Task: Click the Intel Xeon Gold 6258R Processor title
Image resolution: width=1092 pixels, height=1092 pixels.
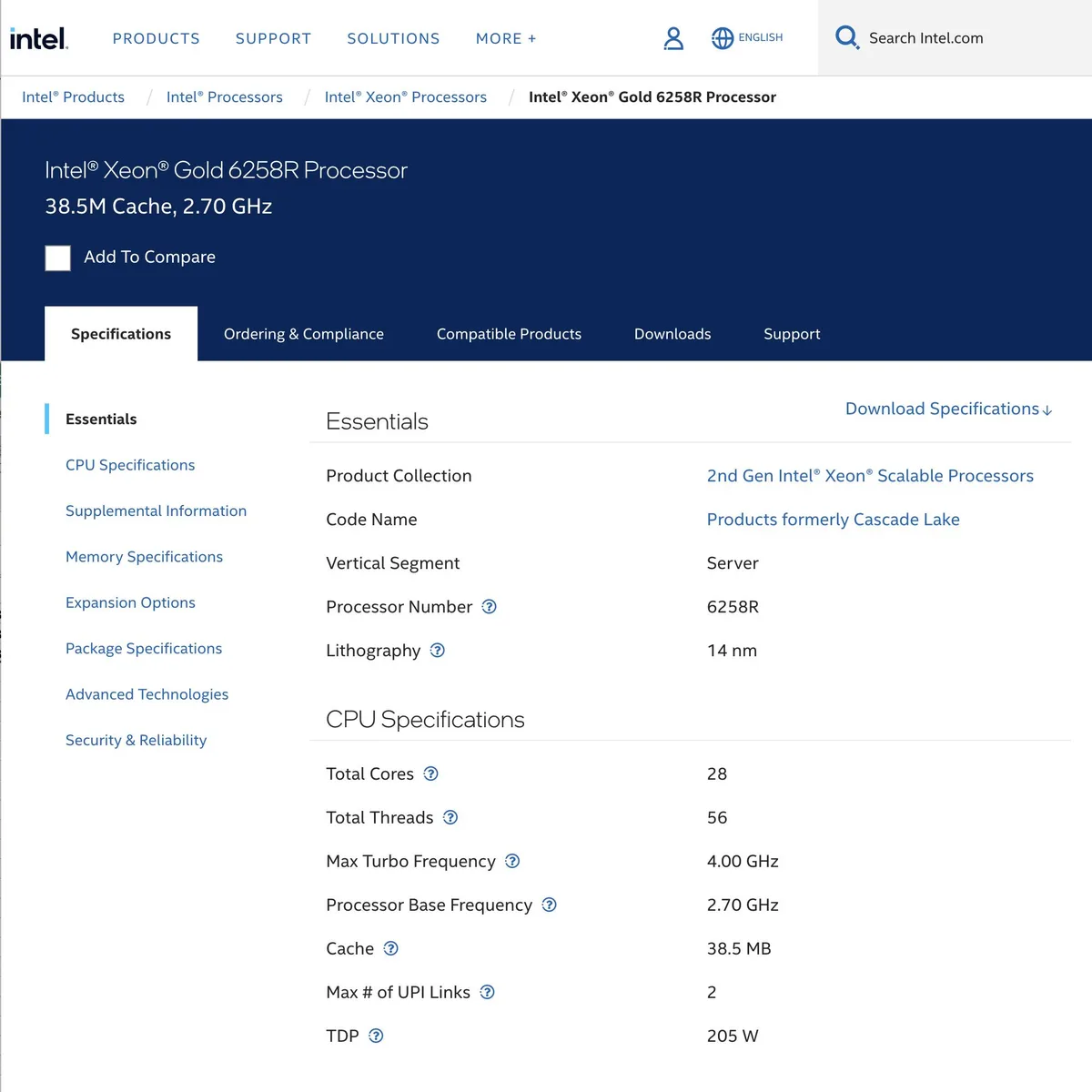Action: 226,170
